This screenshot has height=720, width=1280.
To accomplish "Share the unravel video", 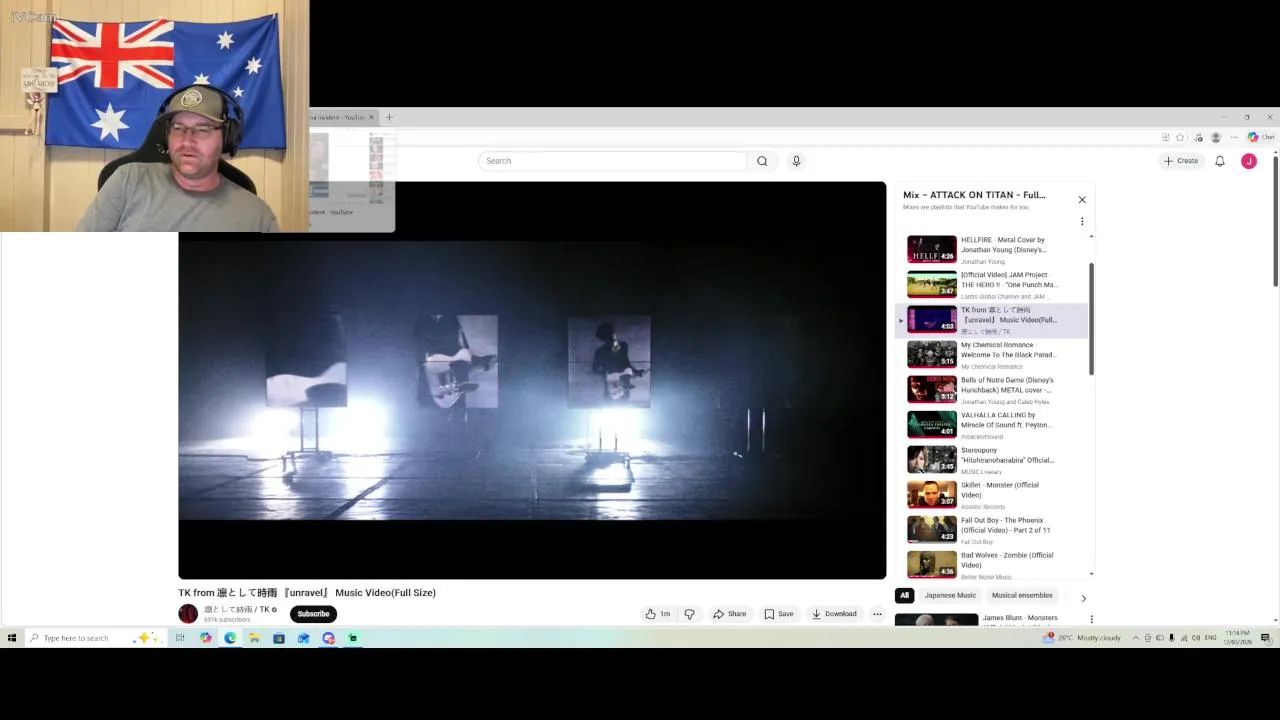I will (x=729, y=614).
